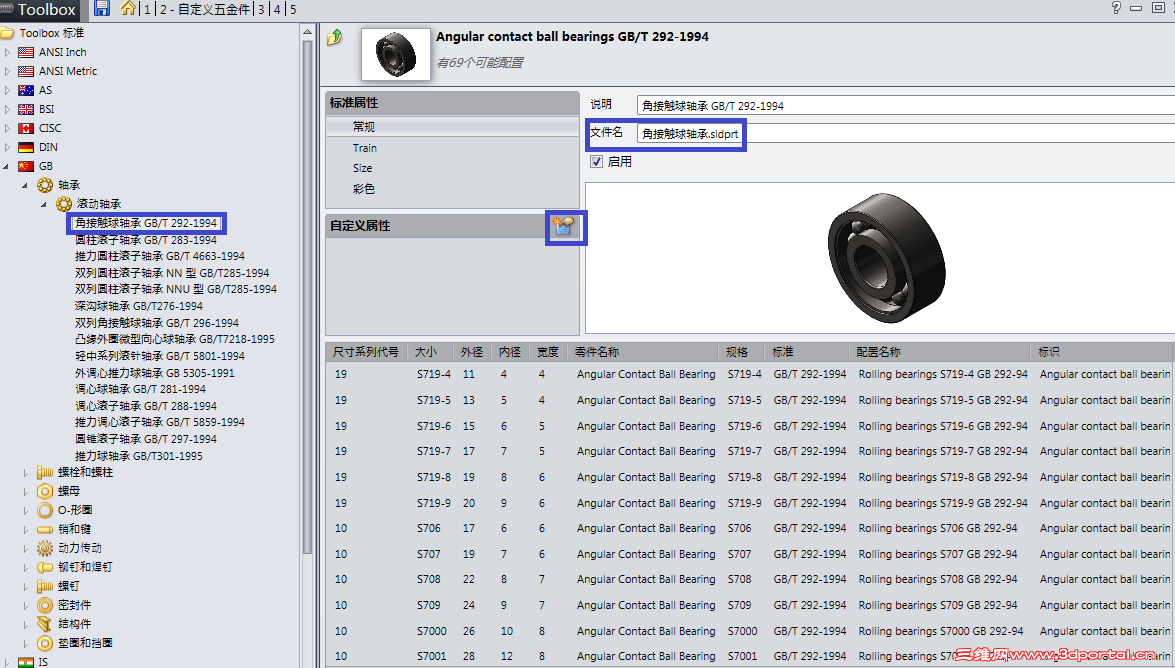Click the GB China flag icon

click(26, 166)
